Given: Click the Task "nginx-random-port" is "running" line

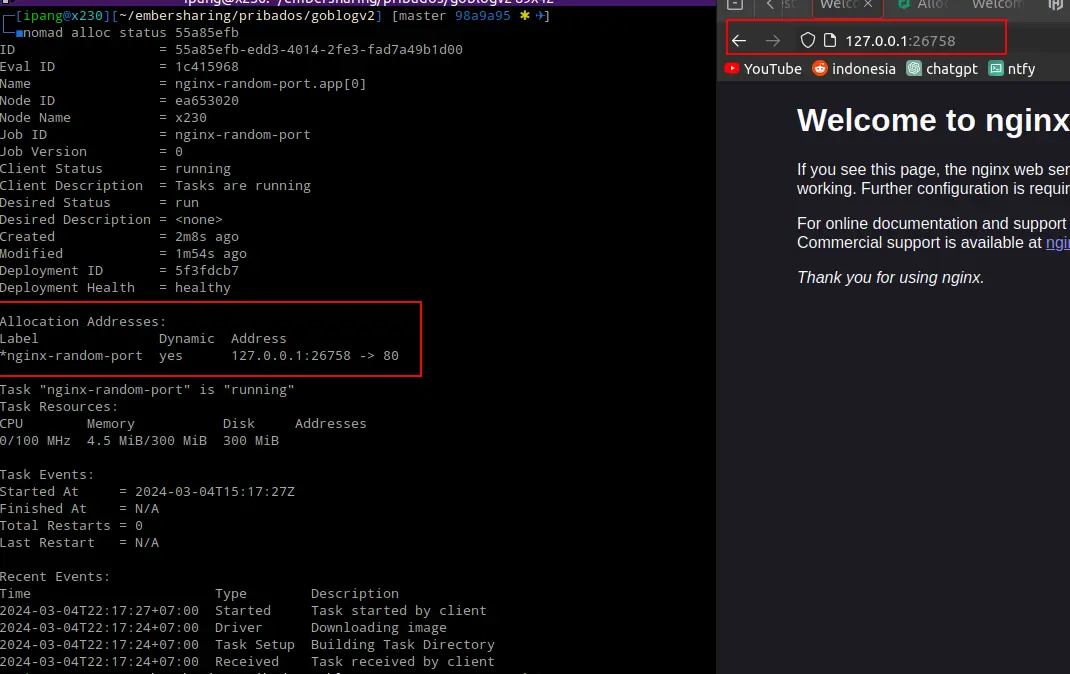Looking at the screenshot, I should (x=147, y=390).
